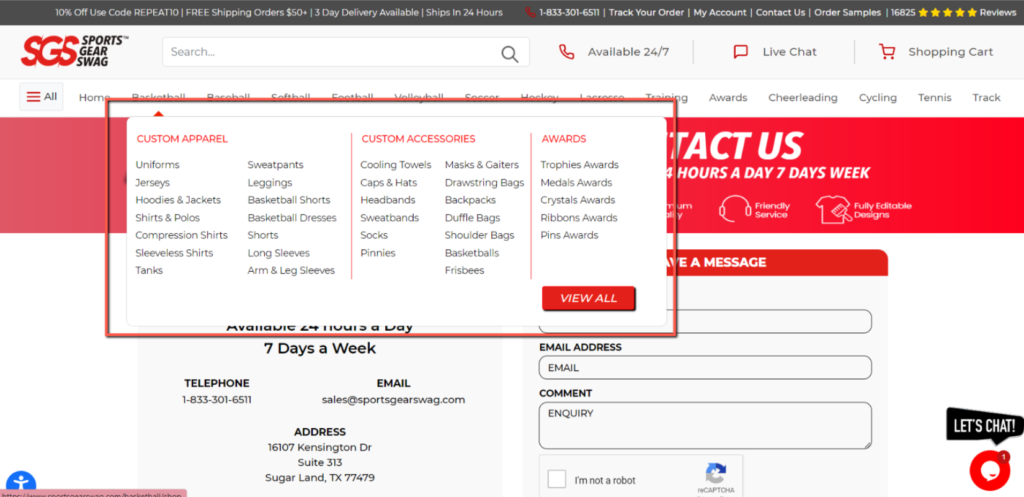Open Socks link
1024x497 pixels.
pos(374,235)
